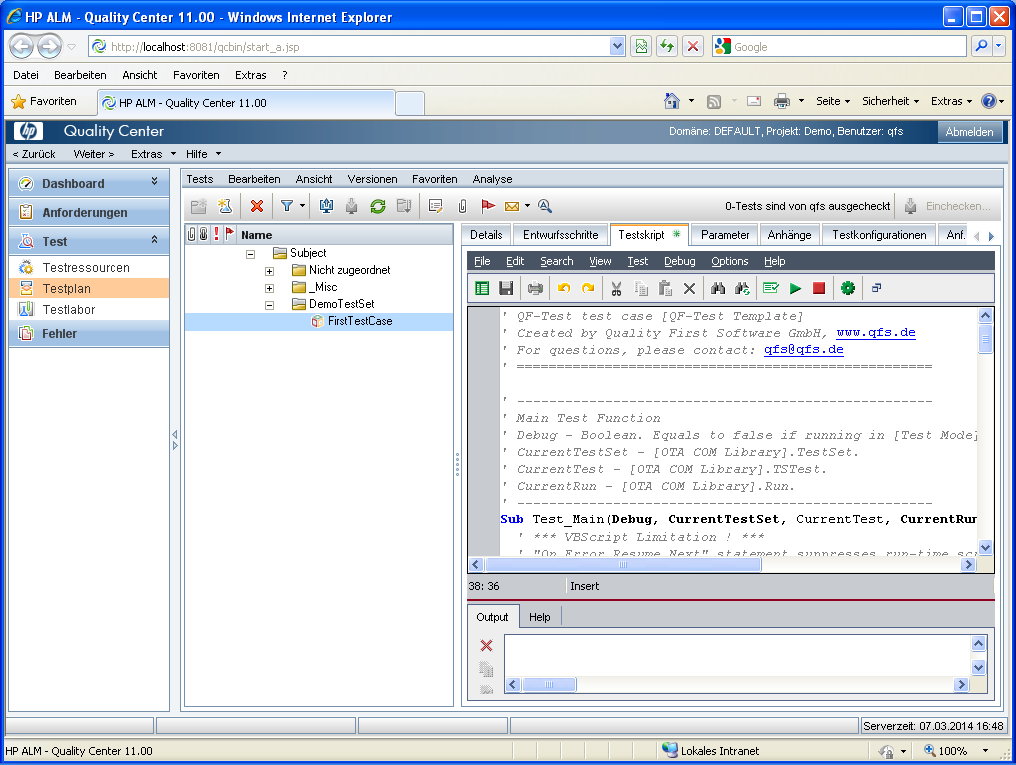Click the New Test flask icon
Screen dimensions: 1016x765
pyautogui.click(x=225, y=206)
